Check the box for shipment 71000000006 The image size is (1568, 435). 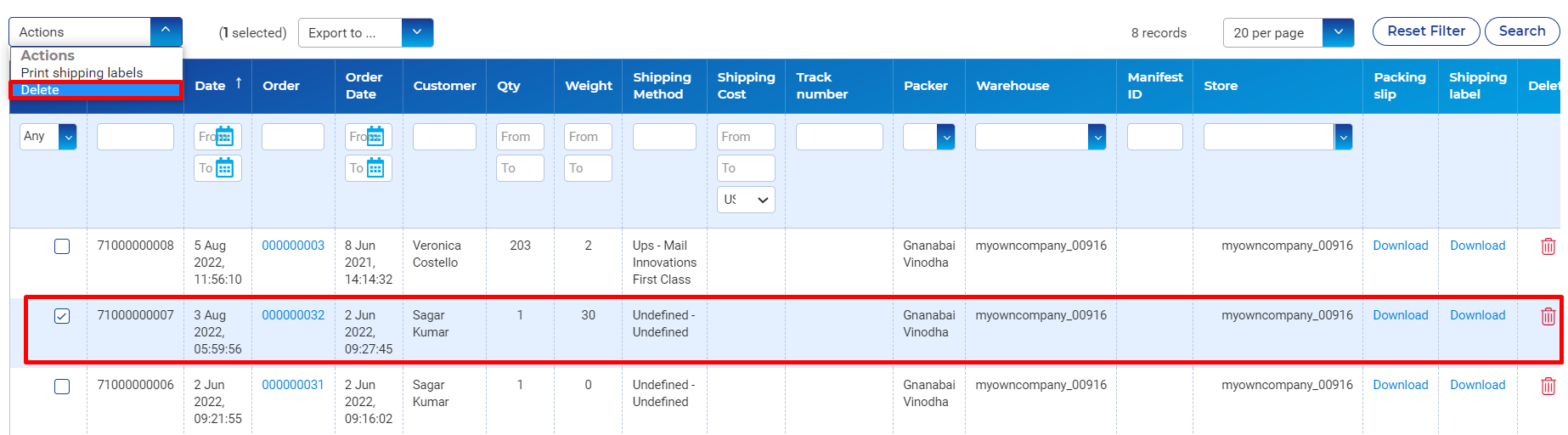click(x=62, y=387)
